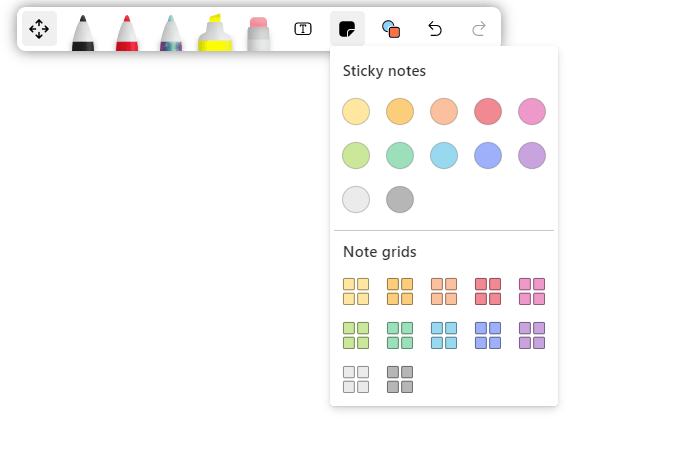Select the rainbow galaxy pen
This screenshot has height=460, width=699.
171,32
